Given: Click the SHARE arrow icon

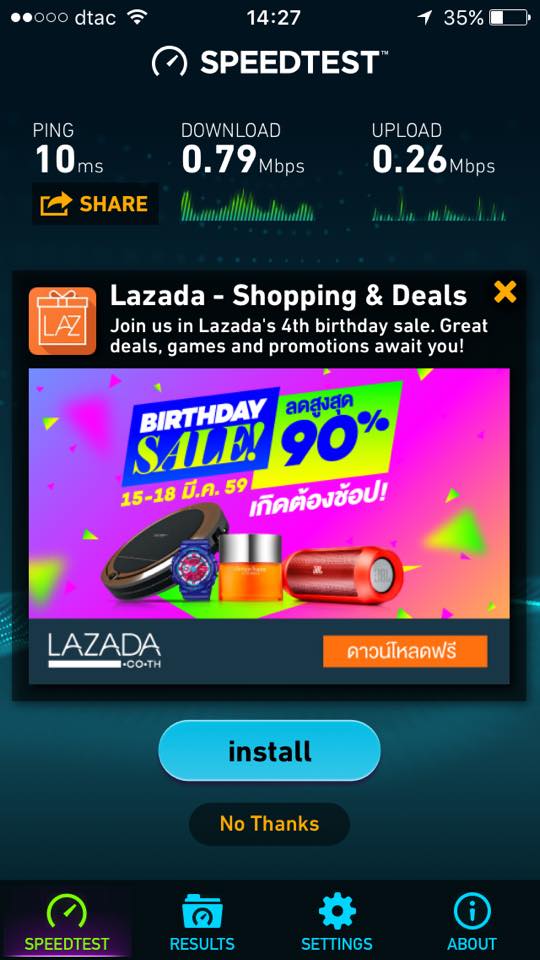Looking at the screenshot, I should [x=56, y=204].
